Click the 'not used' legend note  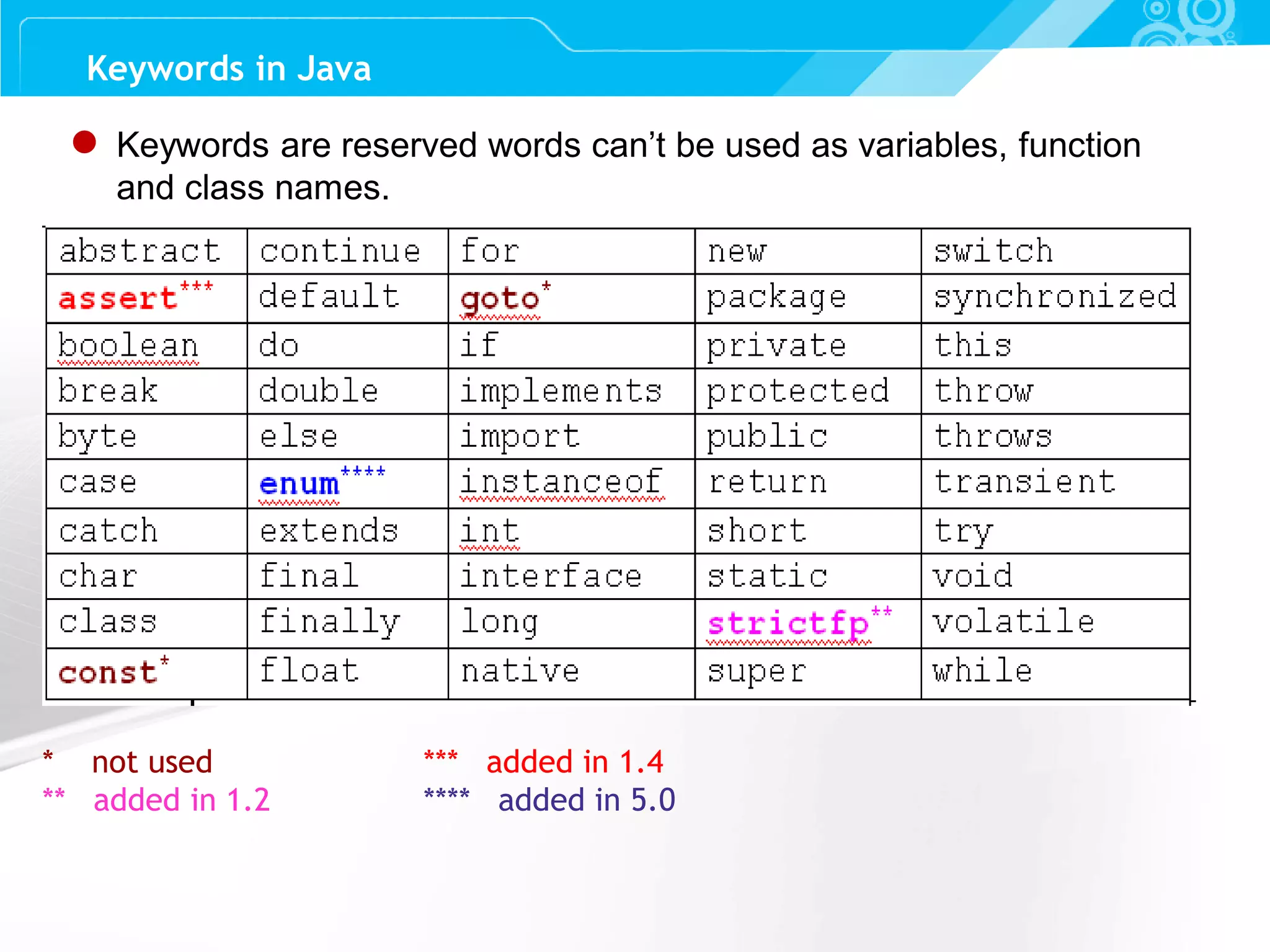click(152, 762)
